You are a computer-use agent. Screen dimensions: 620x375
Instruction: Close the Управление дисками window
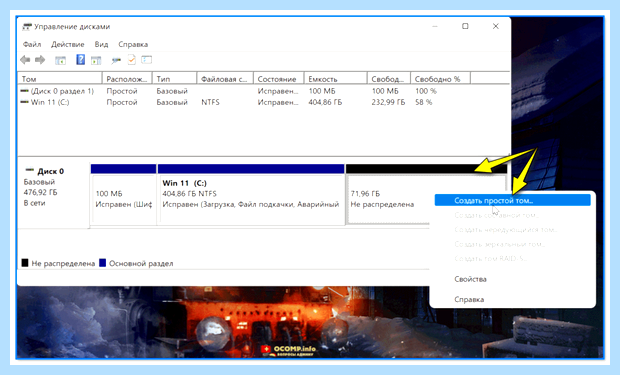495,26
